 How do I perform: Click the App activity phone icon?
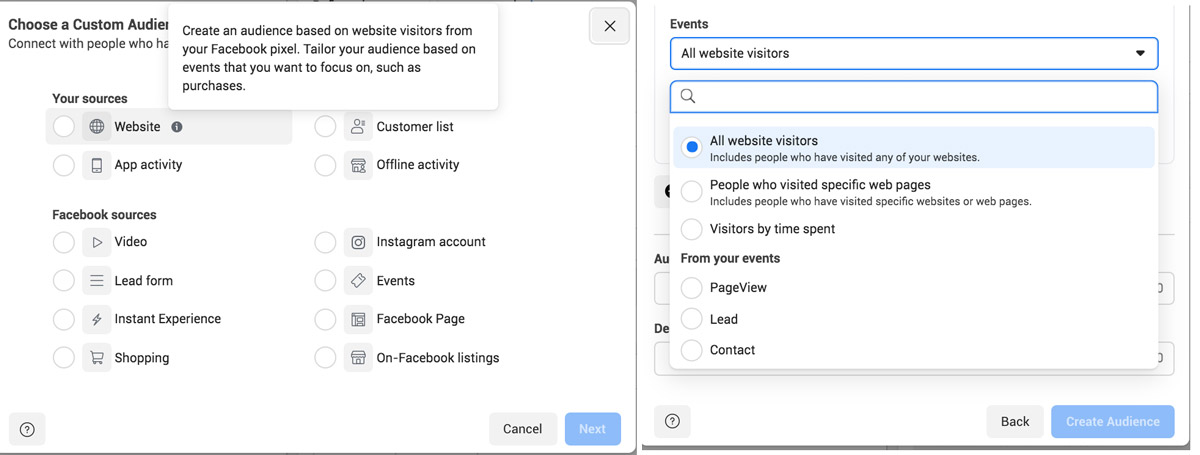click(96, 165)
